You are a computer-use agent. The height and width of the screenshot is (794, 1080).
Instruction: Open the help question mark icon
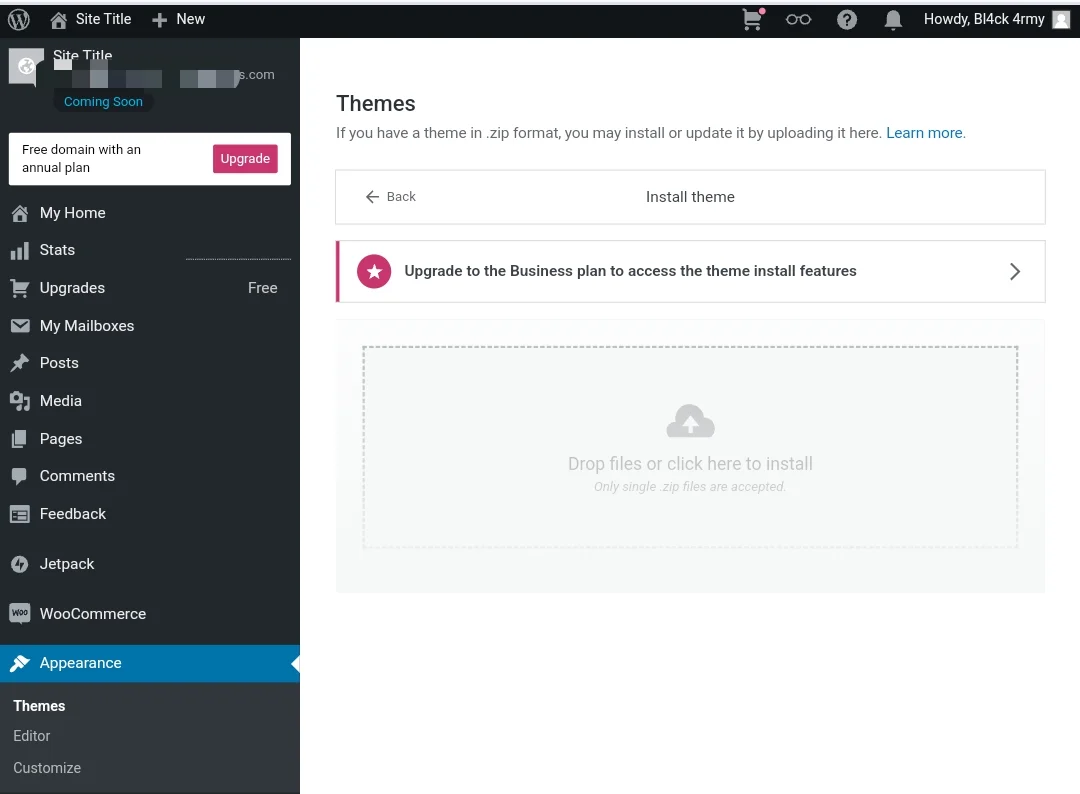847,19
